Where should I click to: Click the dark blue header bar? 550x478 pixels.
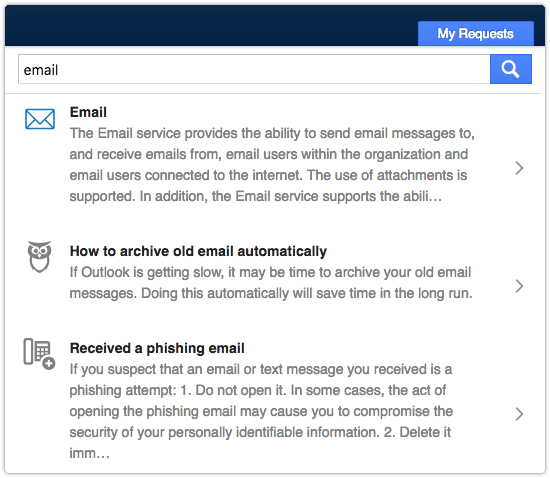click(x=210, y=25)
